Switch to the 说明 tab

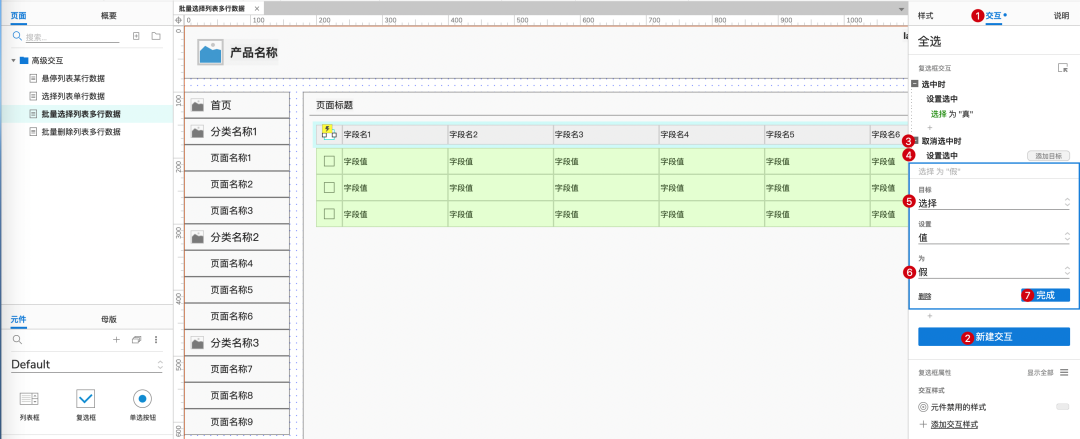coord(1061,14)
